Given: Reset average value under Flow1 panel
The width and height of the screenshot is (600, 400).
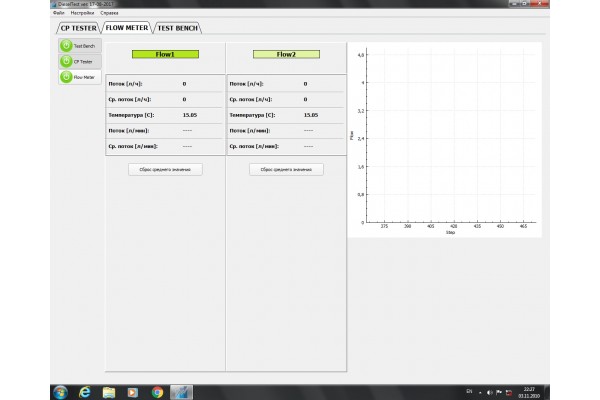Looking at the screenshot, I should (x=165, y=169).
